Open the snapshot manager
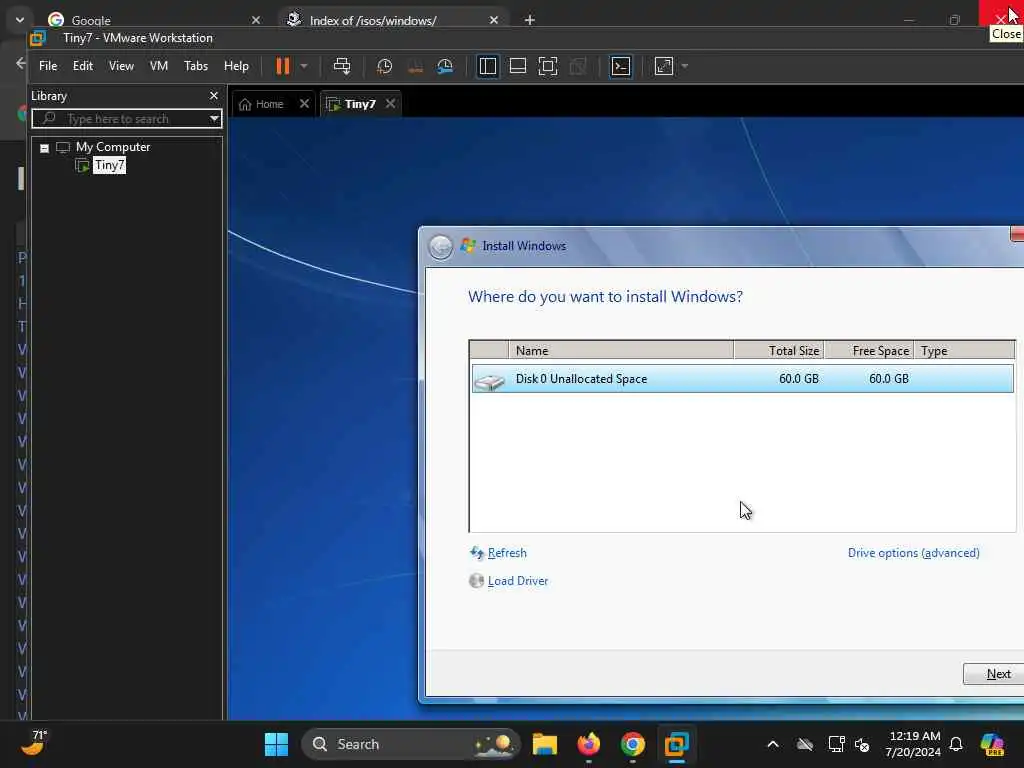The height and width of the screenshot is (768, 1024). [445, 66]
